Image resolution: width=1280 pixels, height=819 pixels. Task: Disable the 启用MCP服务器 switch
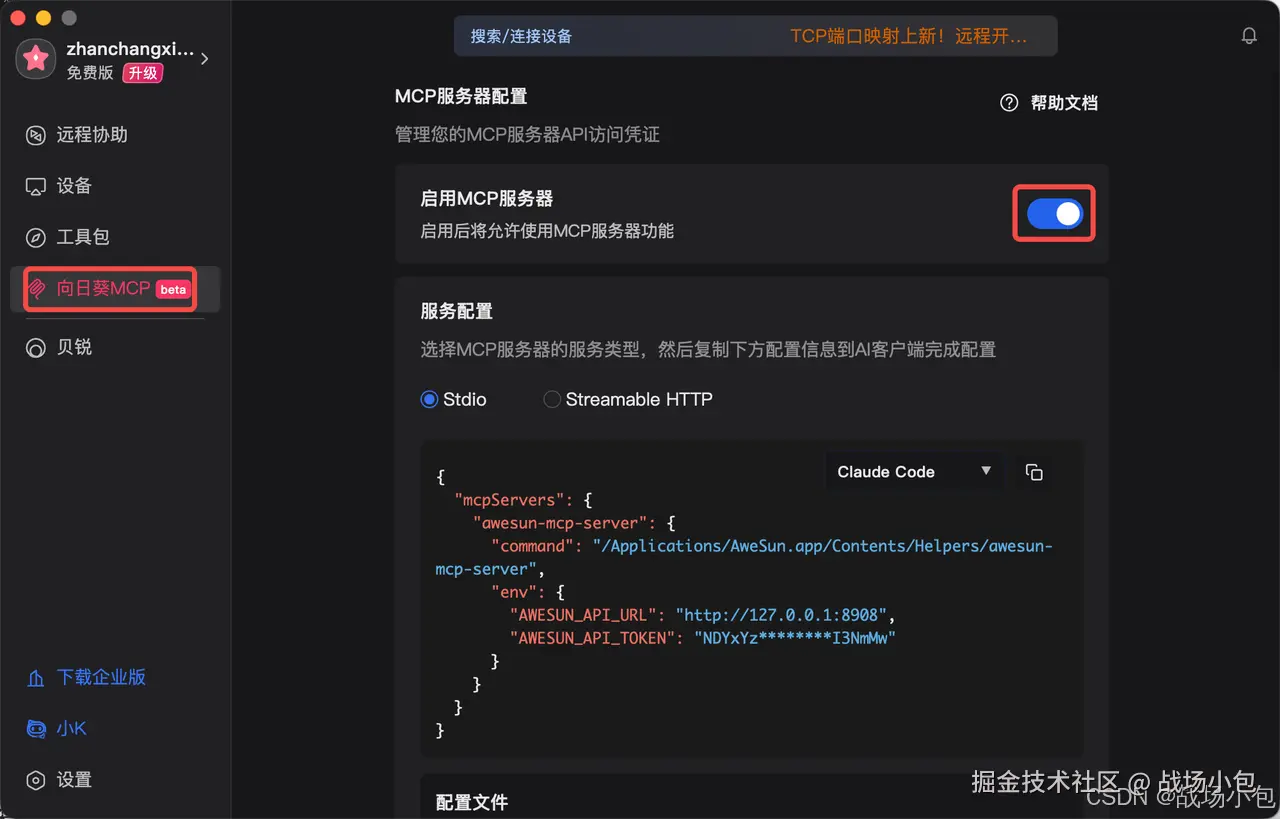1053,213
